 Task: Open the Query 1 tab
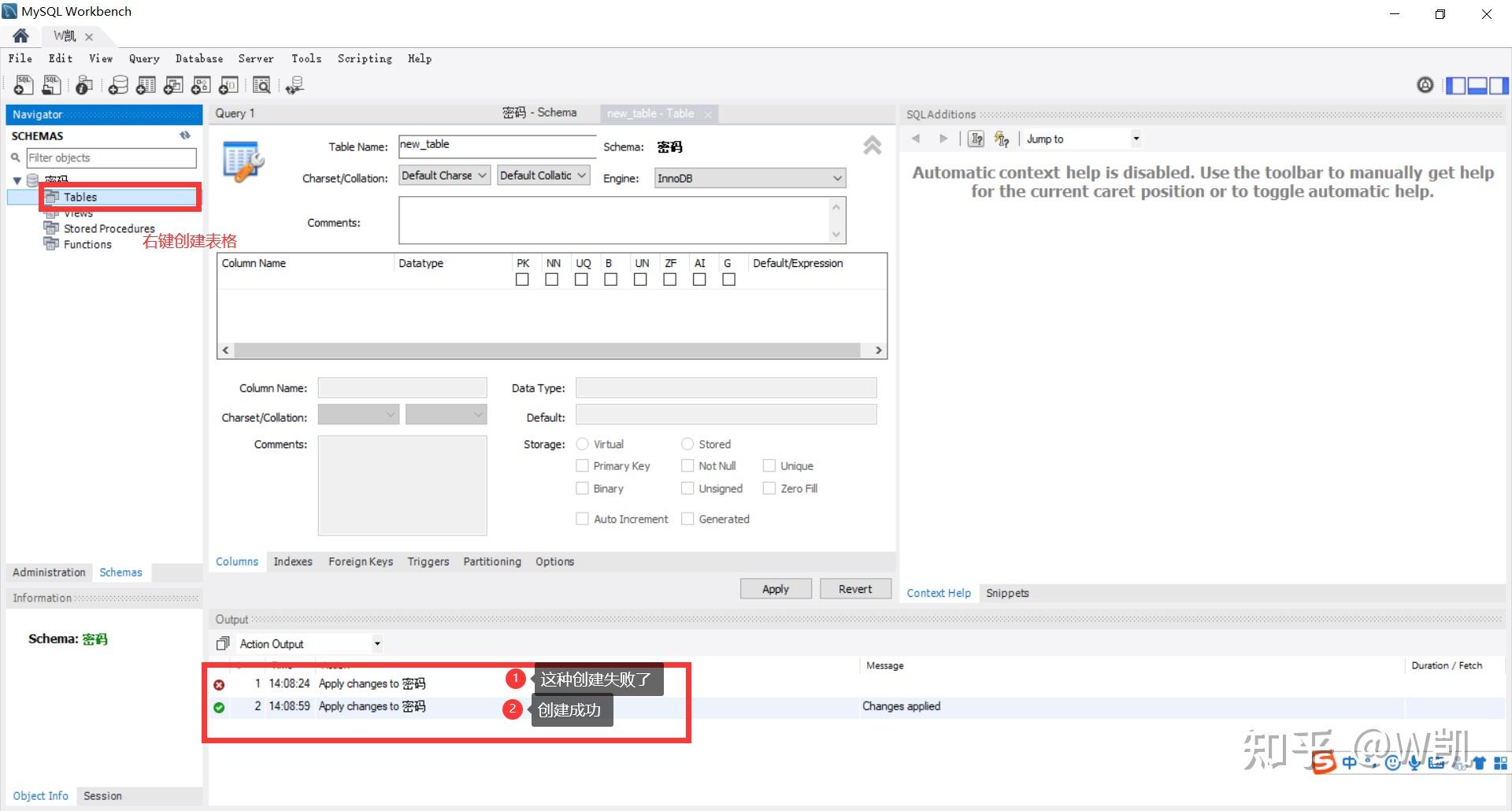point(235,113)
